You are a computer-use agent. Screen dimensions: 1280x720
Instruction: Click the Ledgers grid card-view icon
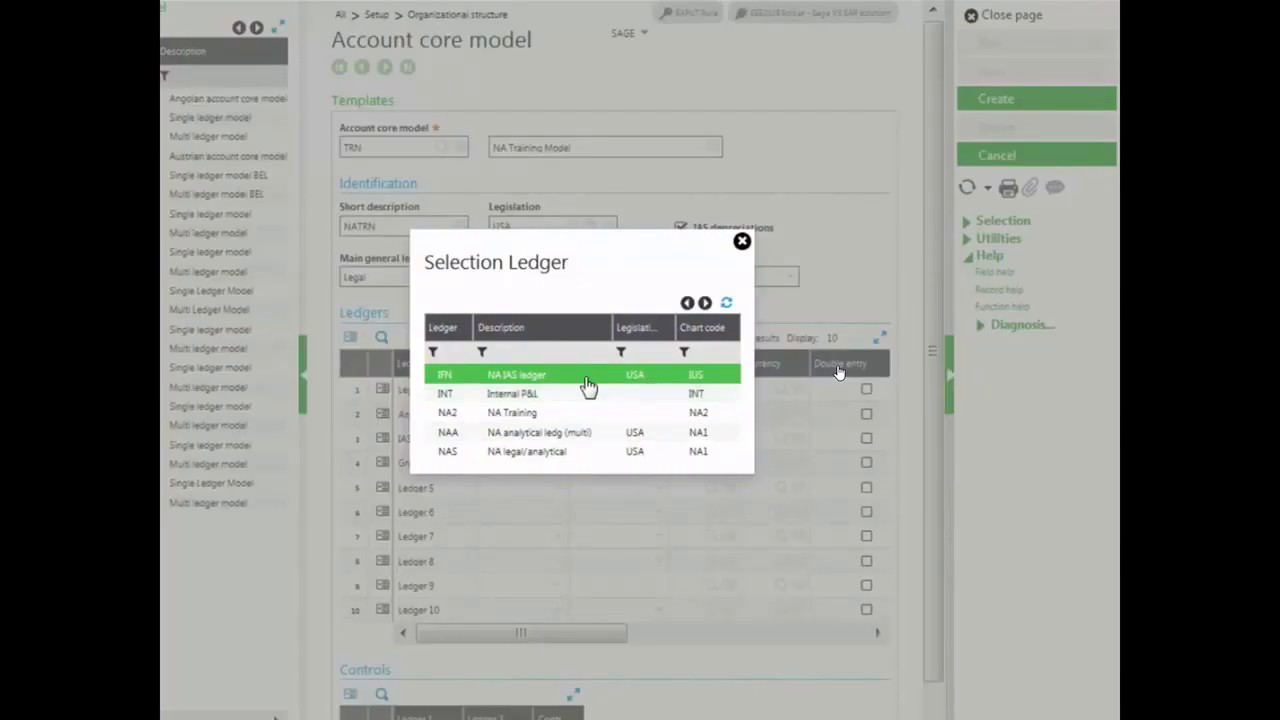point(350,337)
